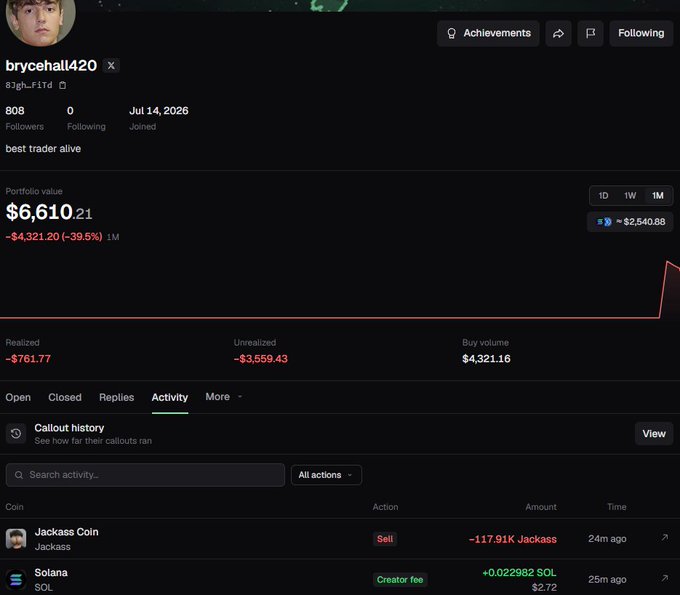Click the Amount column header
Image resolution: width=680 pixels, height=595 pixels.
(x=541, y=507)
